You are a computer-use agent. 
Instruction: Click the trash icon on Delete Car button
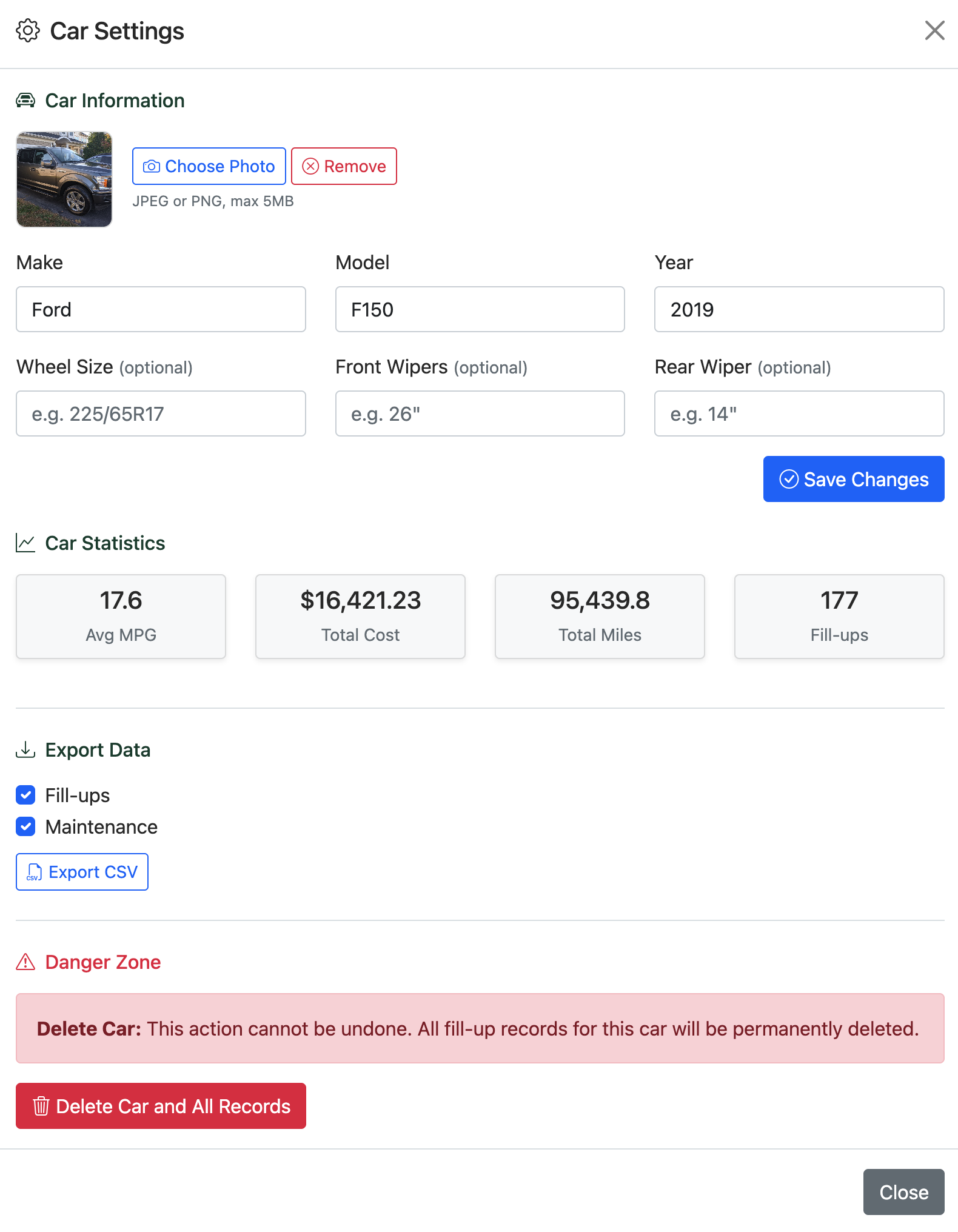point(41,1106)
